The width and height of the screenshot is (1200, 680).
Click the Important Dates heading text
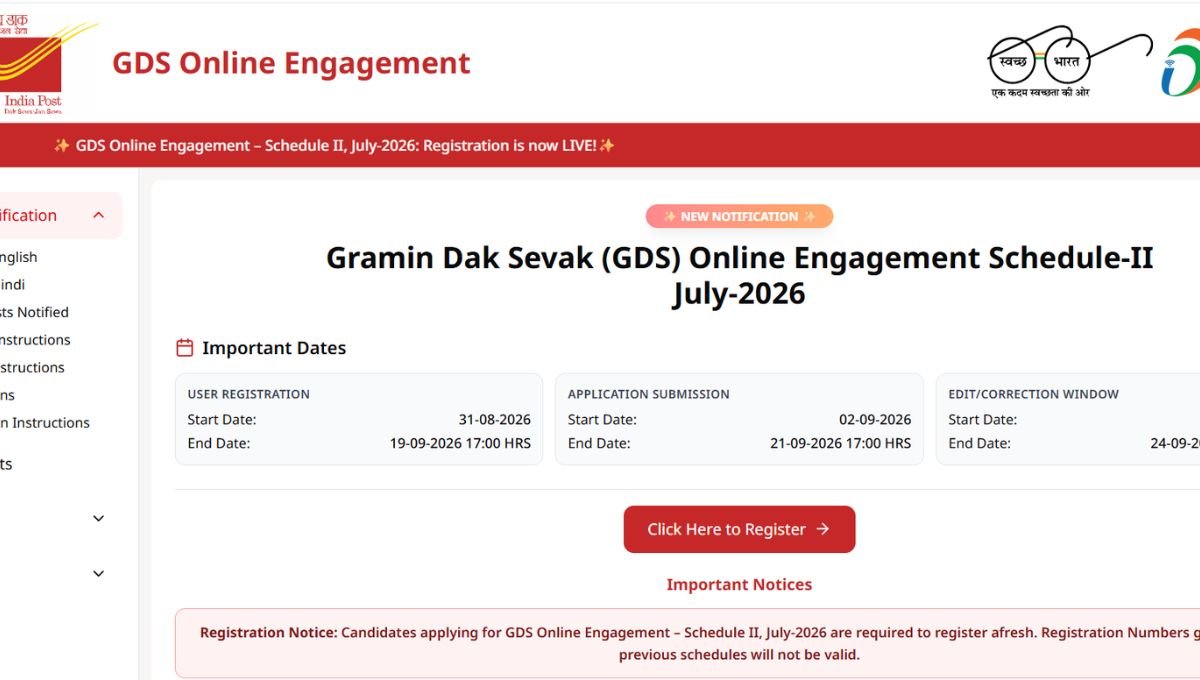click(274, 348)
